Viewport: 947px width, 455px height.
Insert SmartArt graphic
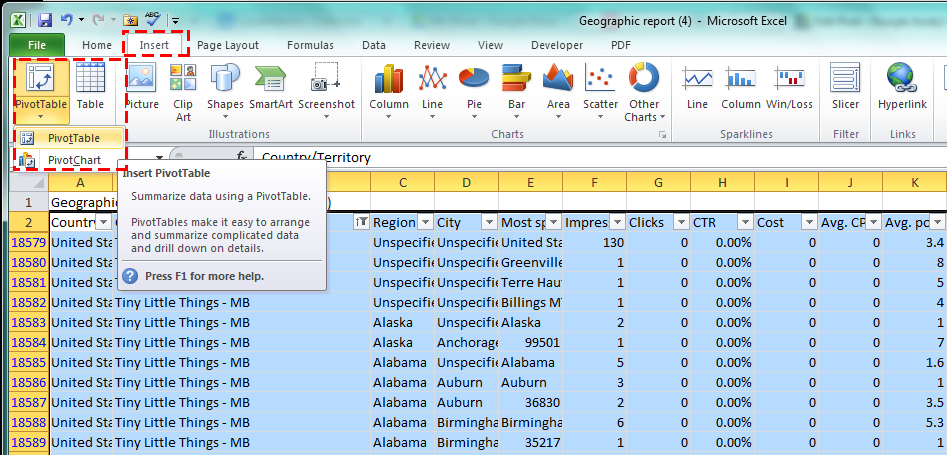coord(271,87)
